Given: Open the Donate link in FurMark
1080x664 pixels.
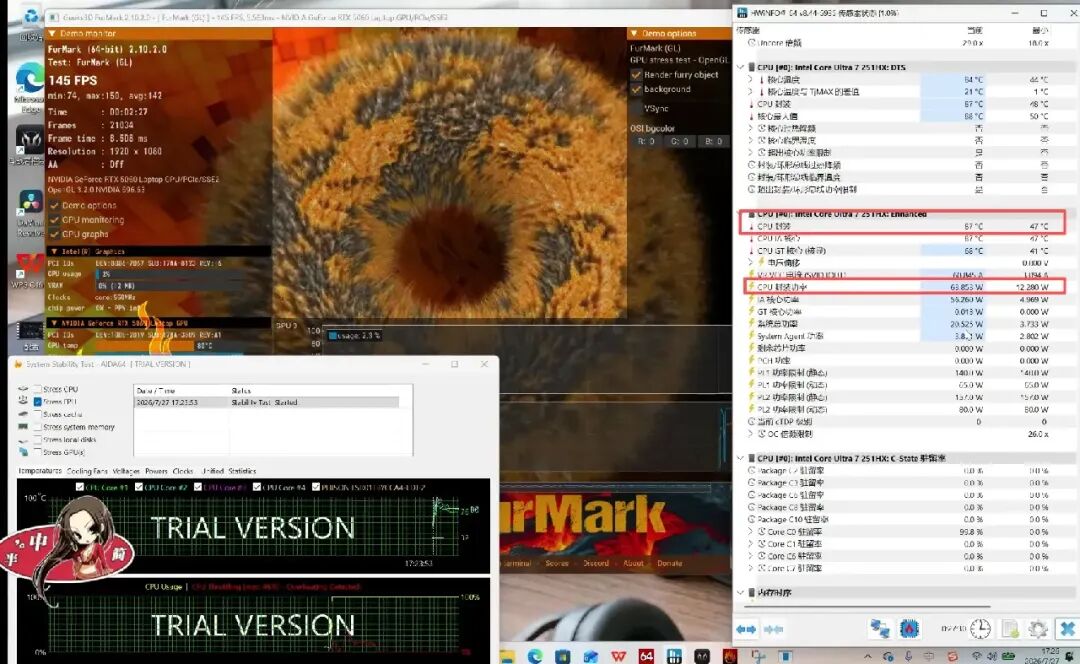Looking at the screenshot, I should click(669, 563).
